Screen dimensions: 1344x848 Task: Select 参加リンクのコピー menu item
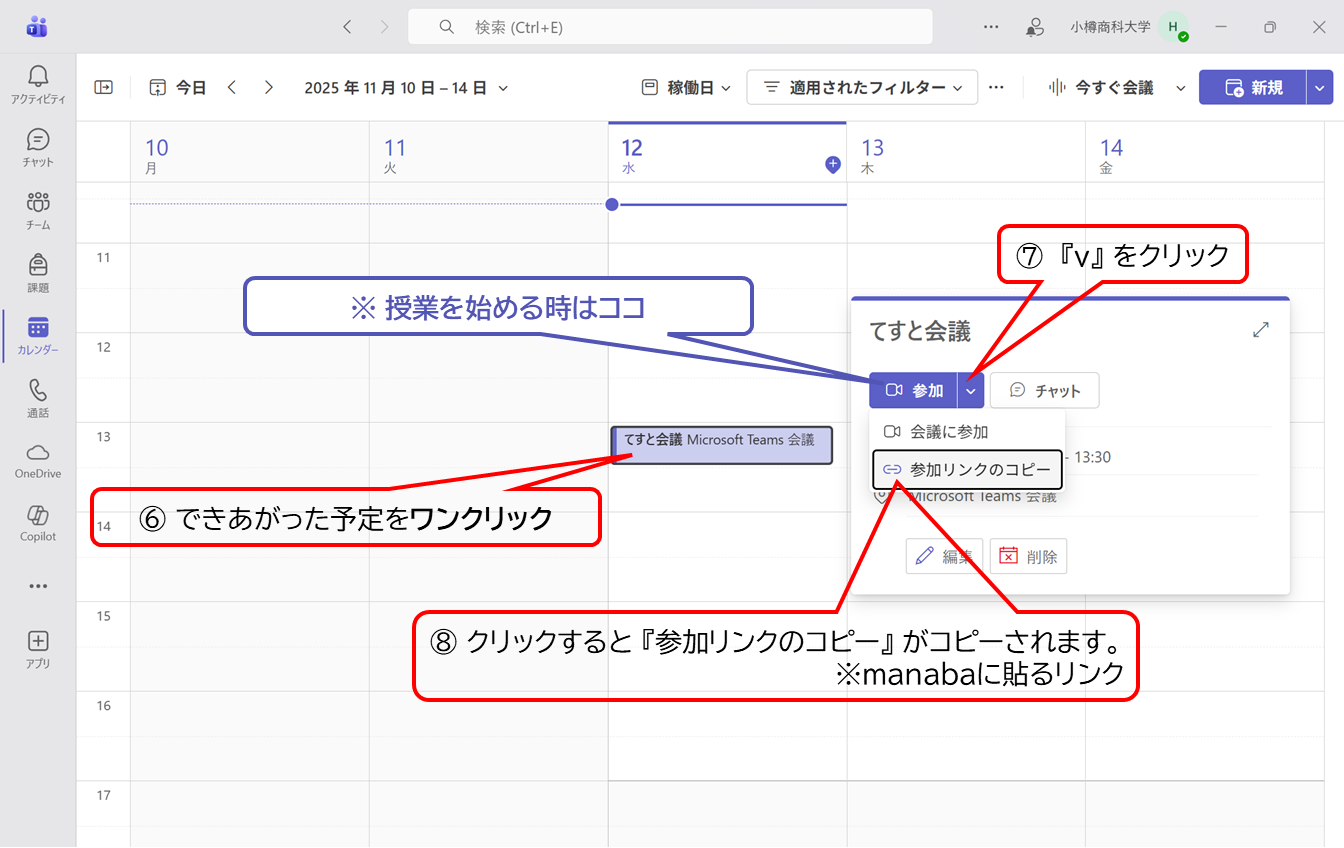967,469
